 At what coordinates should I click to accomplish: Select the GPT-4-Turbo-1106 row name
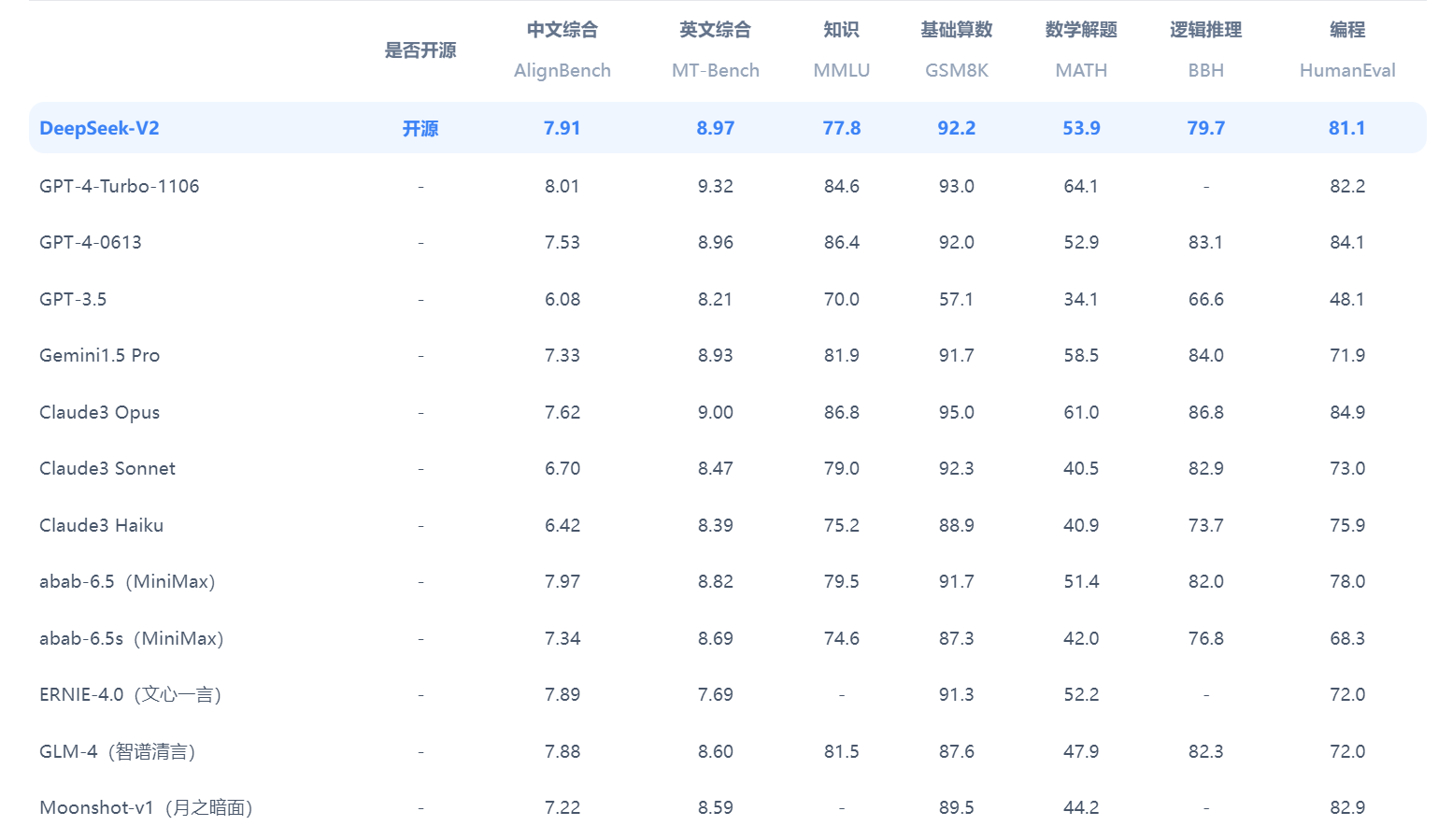tap(120, 186)
